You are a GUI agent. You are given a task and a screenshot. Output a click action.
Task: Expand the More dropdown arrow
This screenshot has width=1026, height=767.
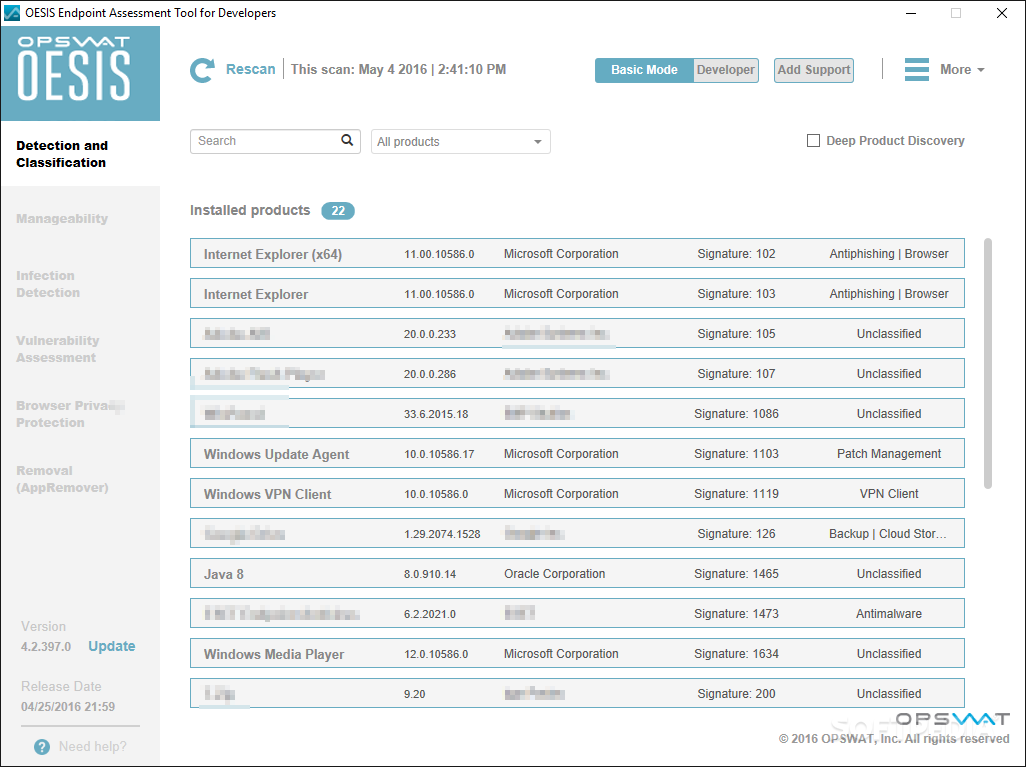tap(981, 70)
